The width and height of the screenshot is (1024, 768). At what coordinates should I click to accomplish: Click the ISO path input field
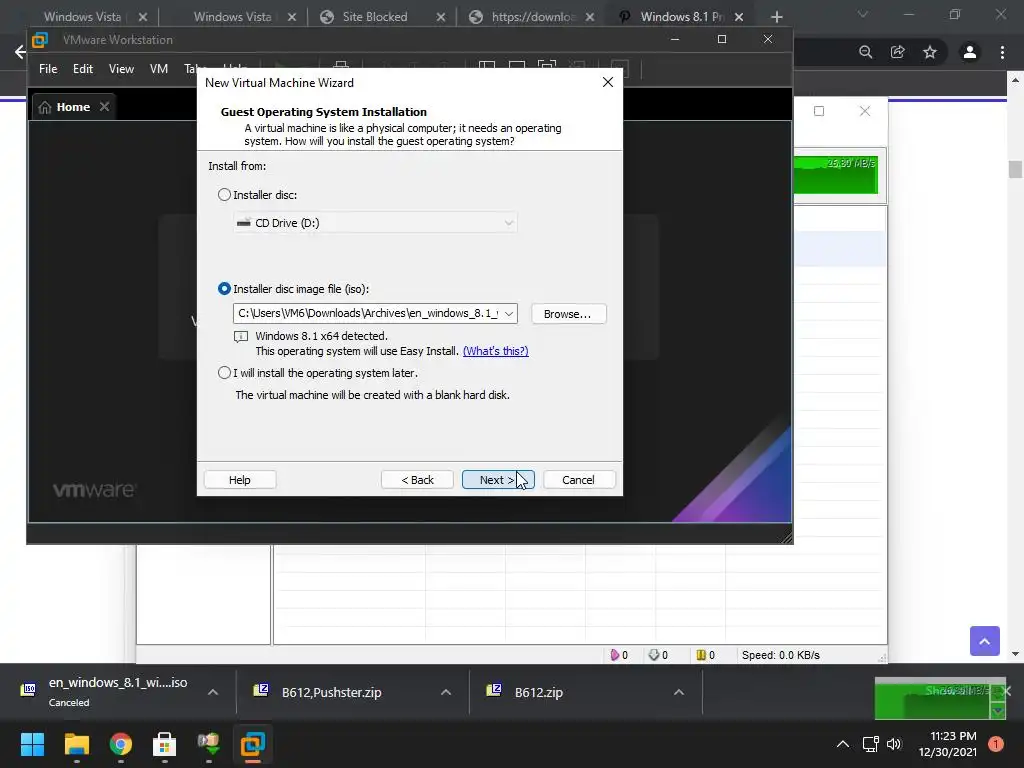pos(367,313)
